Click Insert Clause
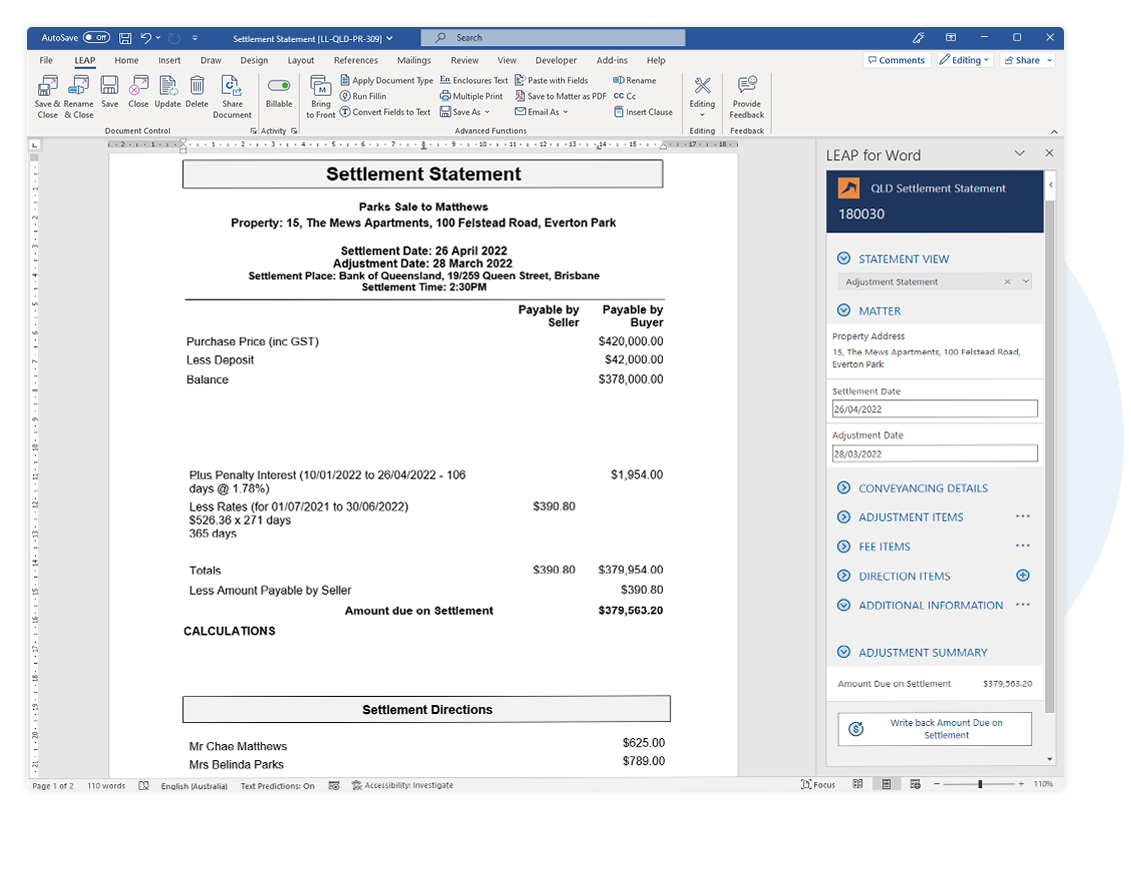The image size is (1131, 873). click(643, 112)
